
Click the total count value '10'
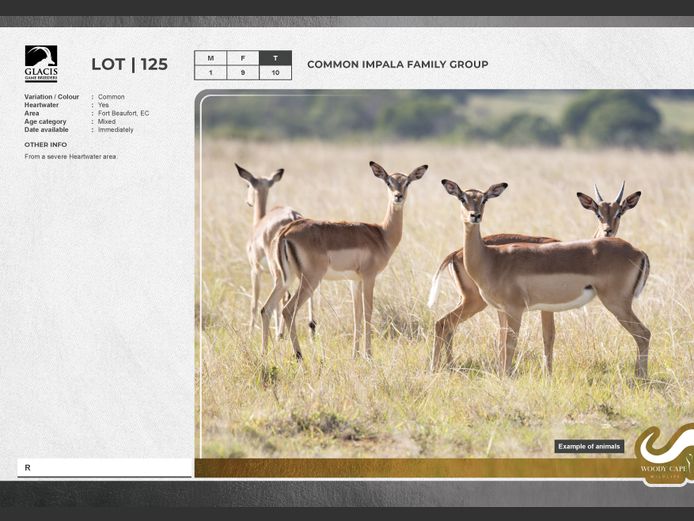(x=275, y=73)
